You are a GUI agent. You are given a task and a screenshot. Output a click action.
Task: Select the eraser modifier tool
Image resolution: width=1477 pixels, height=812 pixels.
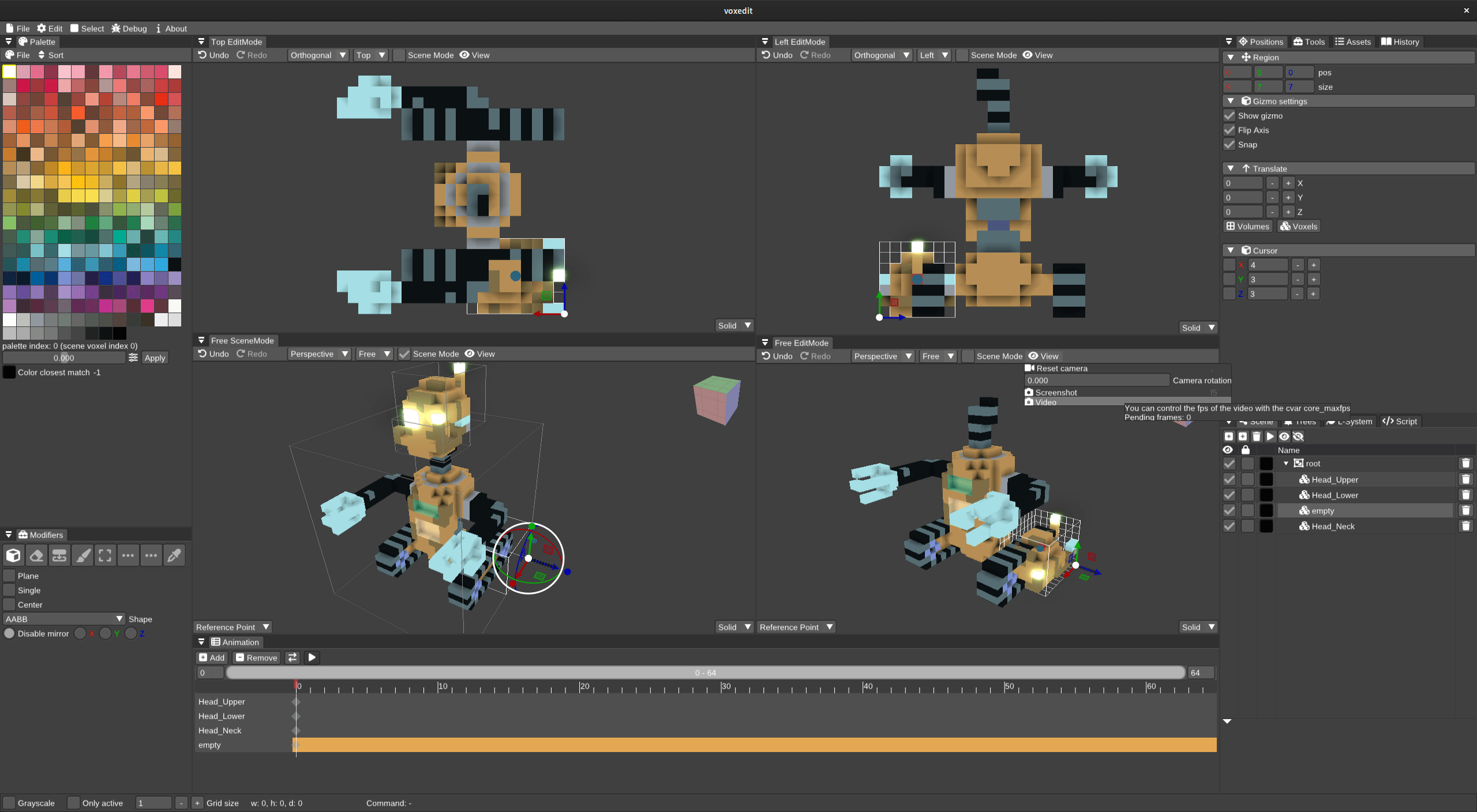coord(36,555)
